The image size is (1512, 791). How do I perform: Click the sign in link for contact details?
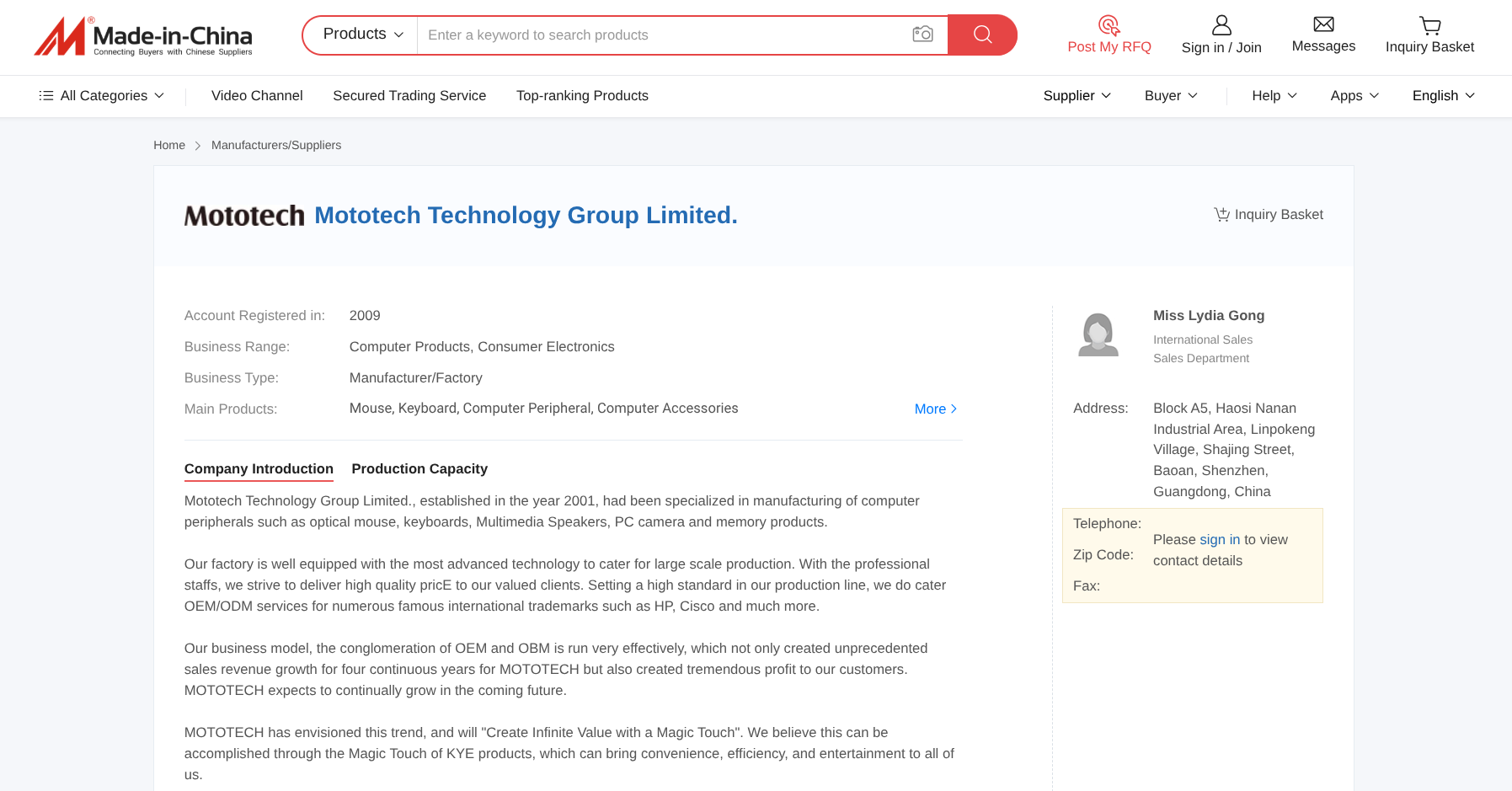click(x=1220, y=540)
